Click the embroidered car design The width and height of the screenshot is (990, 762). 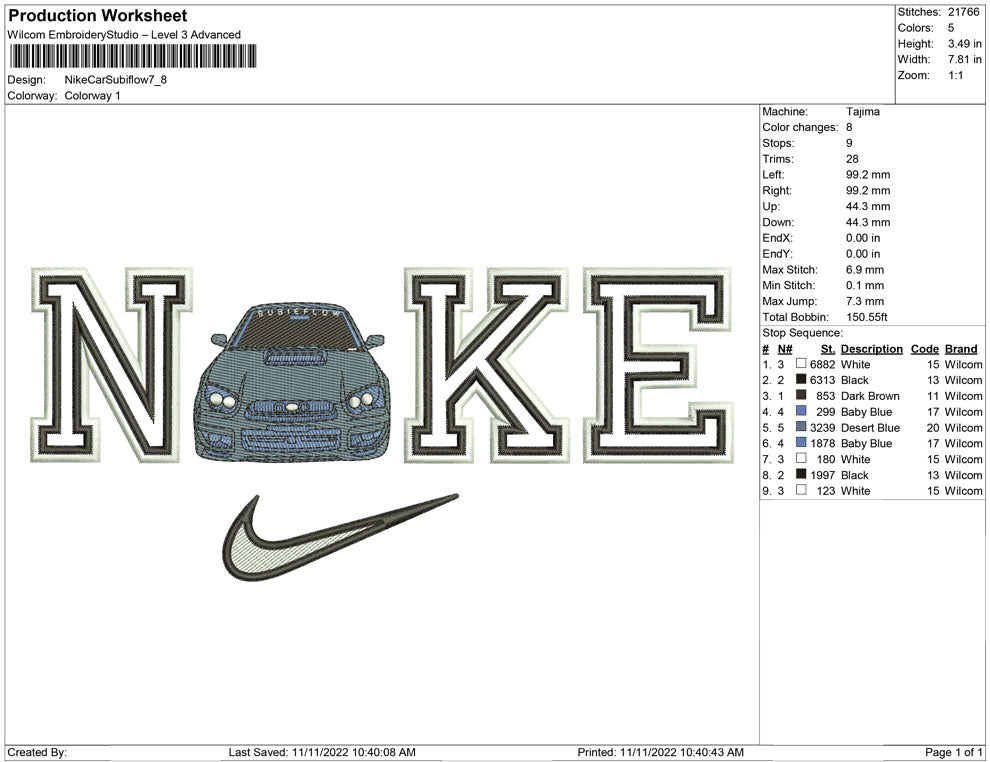(292, 383)
